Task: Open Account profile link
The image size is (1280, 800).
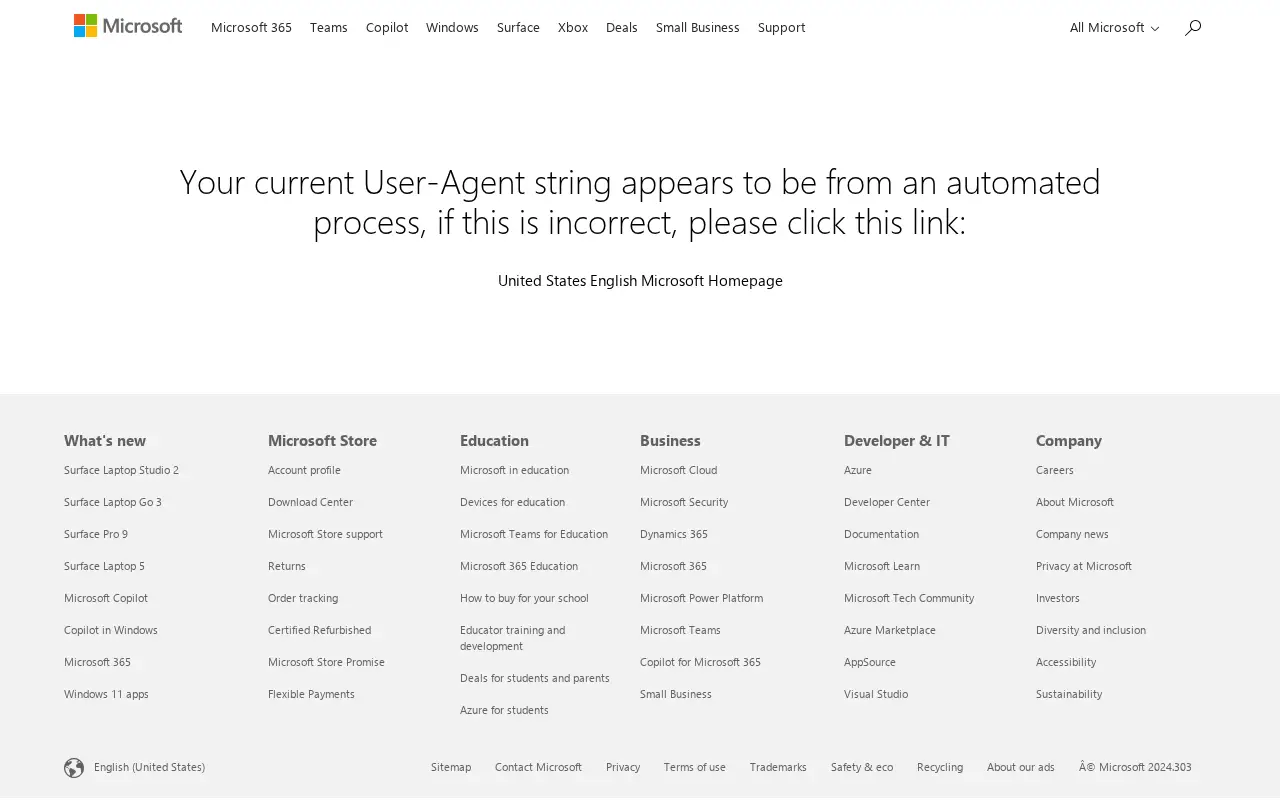Action: tap(304, 470)
